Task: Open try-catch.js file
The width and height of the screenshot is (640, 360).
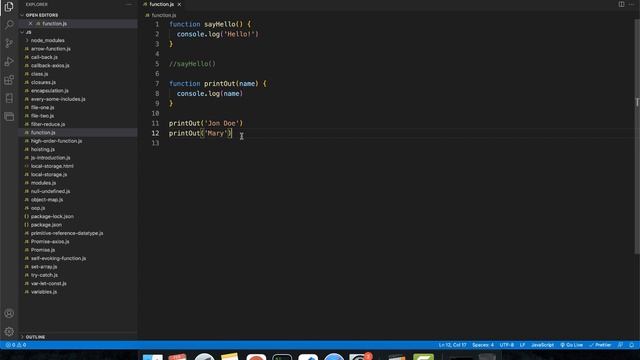Action: [x=44, y=275]
